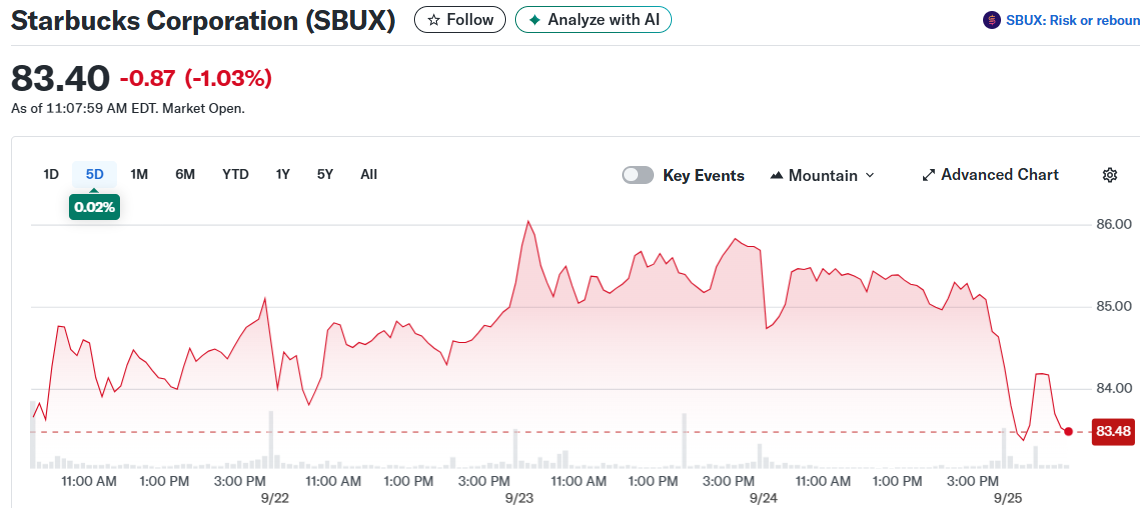Click the red current-price dot on the chart
Viewport: 1140px width, 508px height.
tap(1068, 432)
